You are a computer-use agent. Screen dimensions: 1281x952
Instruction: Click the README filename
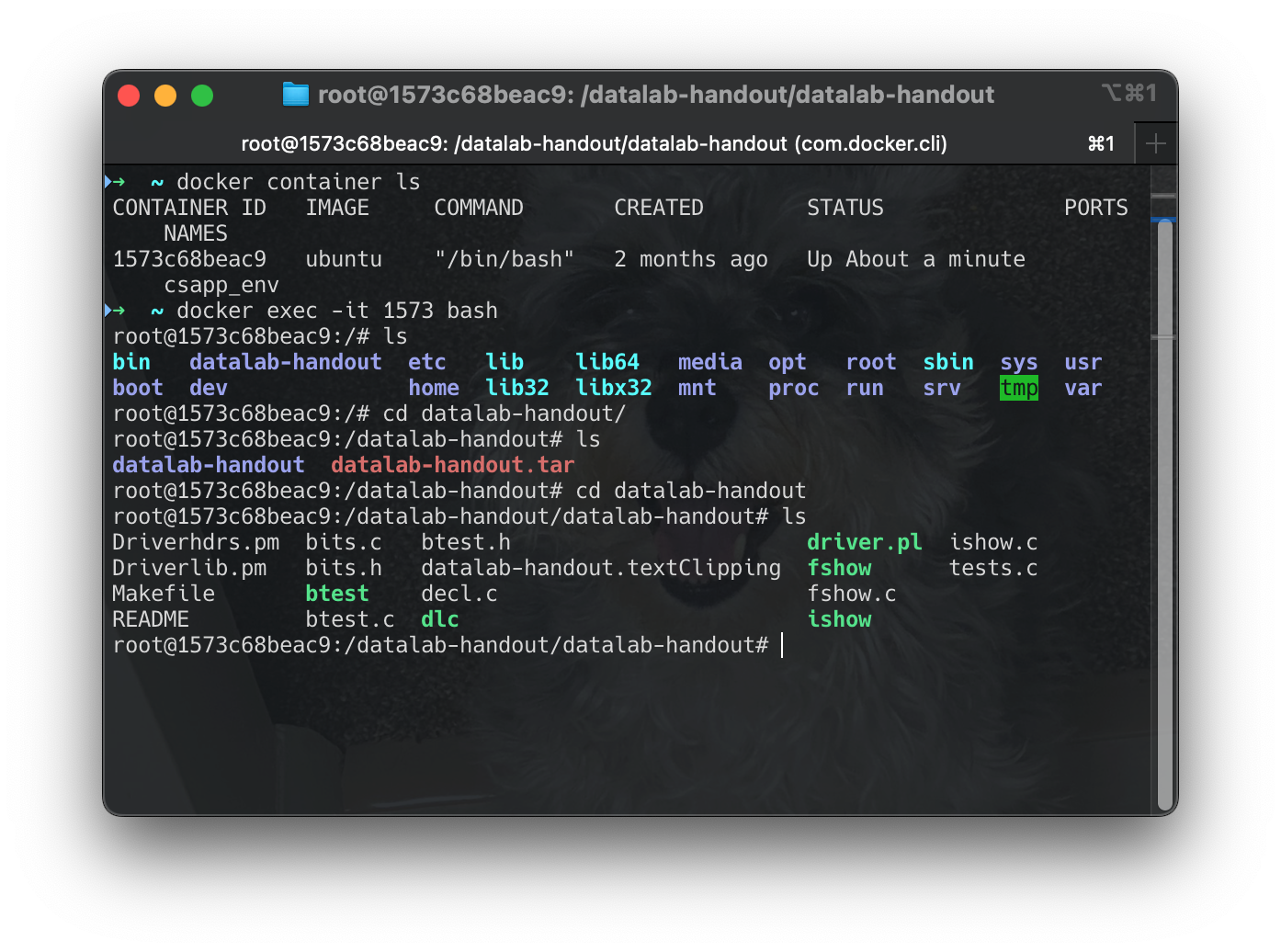[x=150, y=618]
